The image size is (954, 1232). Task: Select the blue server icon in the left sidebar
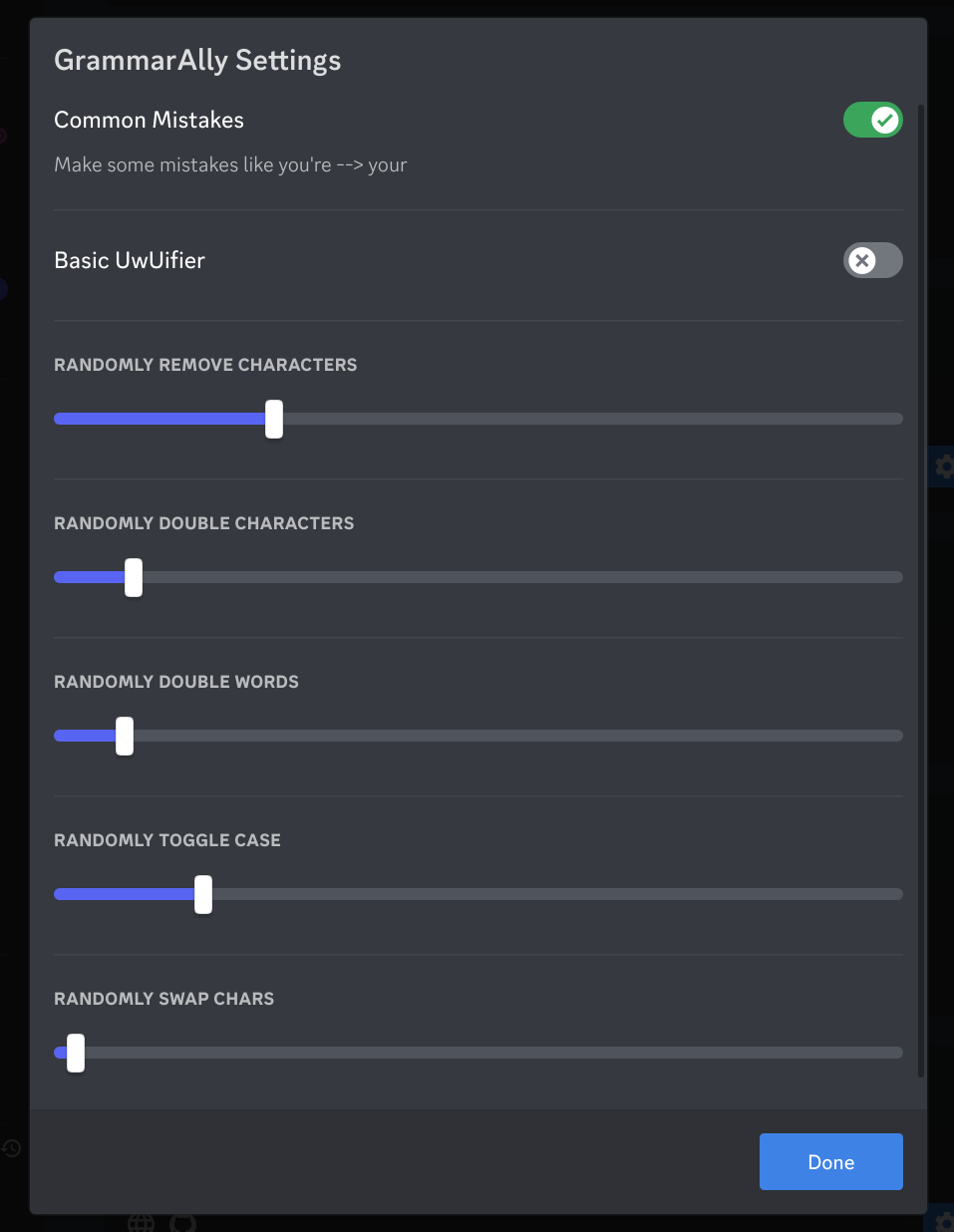coord(3,288)
